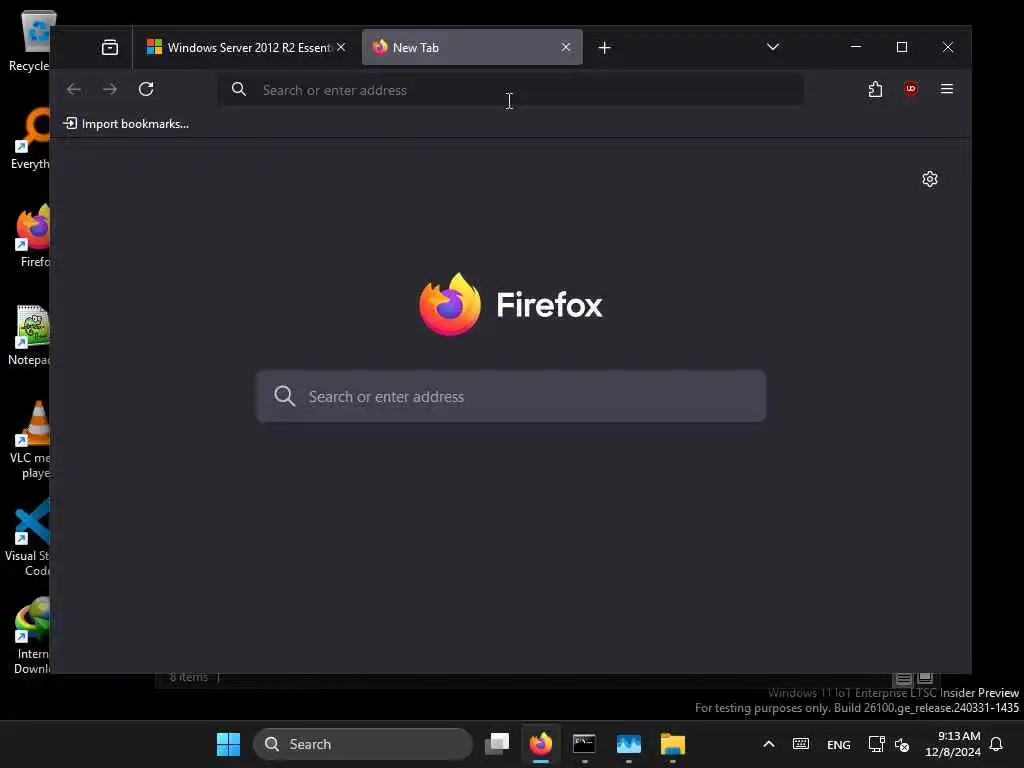Select Everything search desktop shortcut
The width and height of the screenshot is (1024, 768).
click(x=29, y=138)
